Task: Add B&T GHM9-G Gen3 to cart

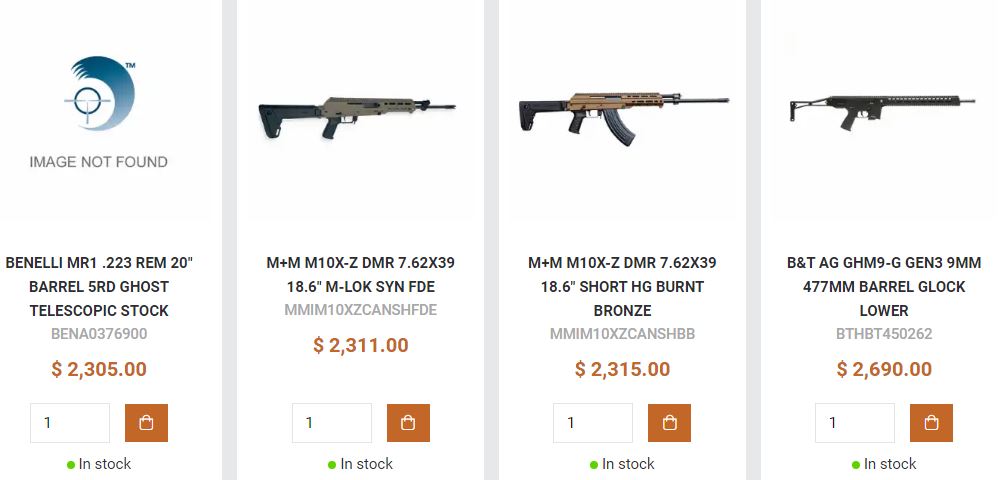Action: tap(931, 423)
